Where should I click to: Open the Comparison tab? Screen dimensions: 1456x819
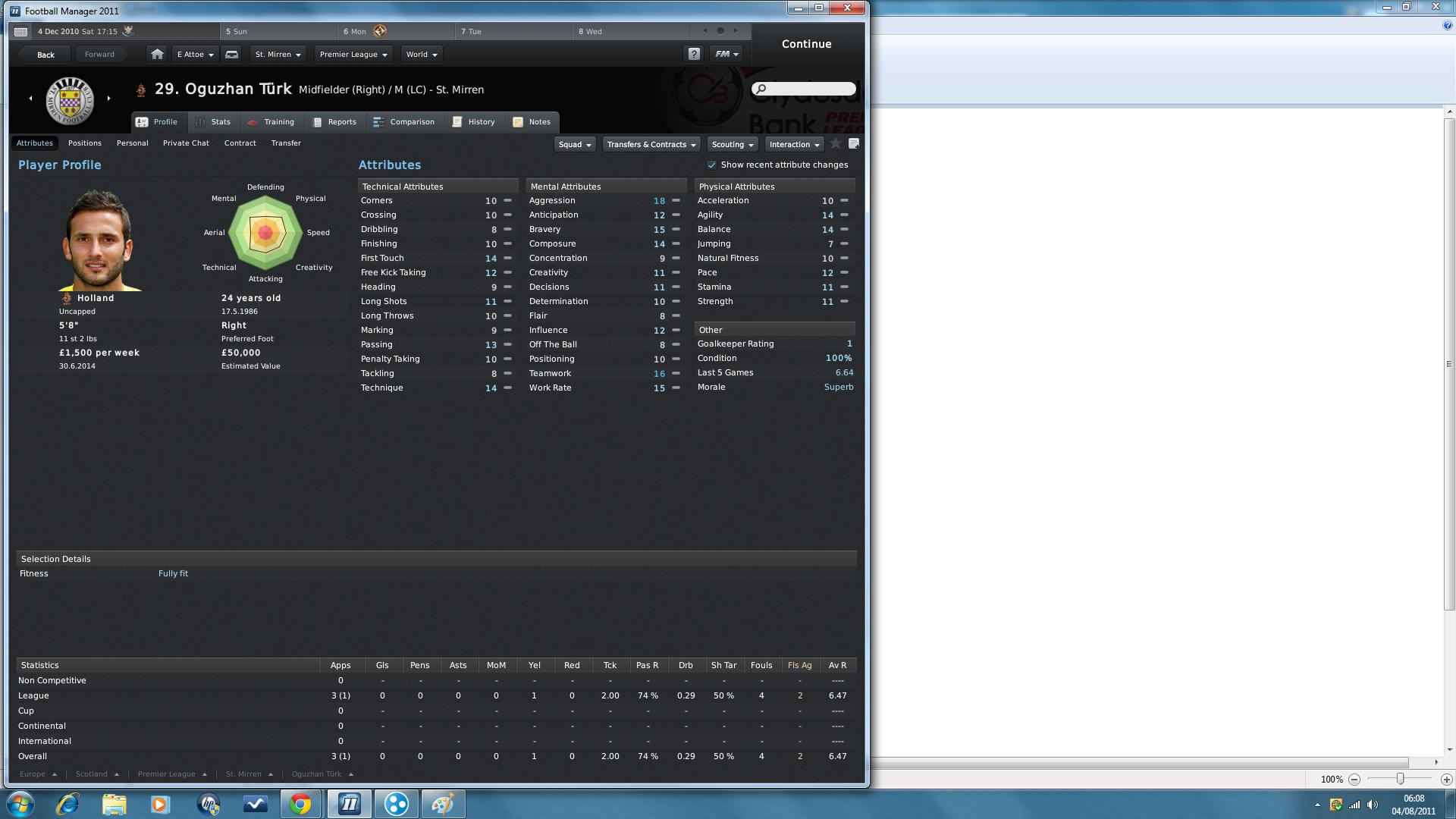[x=404, y=121]
